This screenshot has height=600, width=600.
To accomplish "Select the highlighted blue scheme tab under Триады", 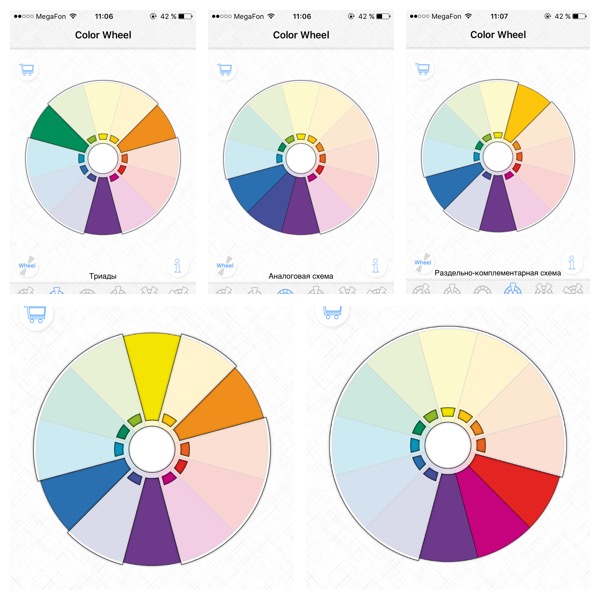I will click(56, 293).
